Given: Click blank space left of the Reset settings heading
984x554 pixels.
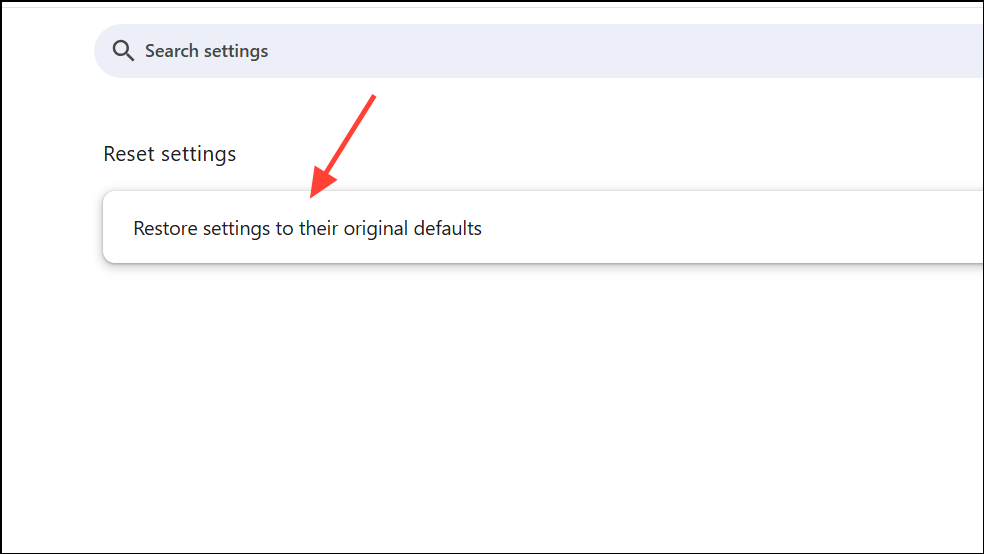Looking at the screenshot, I should 50,154.
